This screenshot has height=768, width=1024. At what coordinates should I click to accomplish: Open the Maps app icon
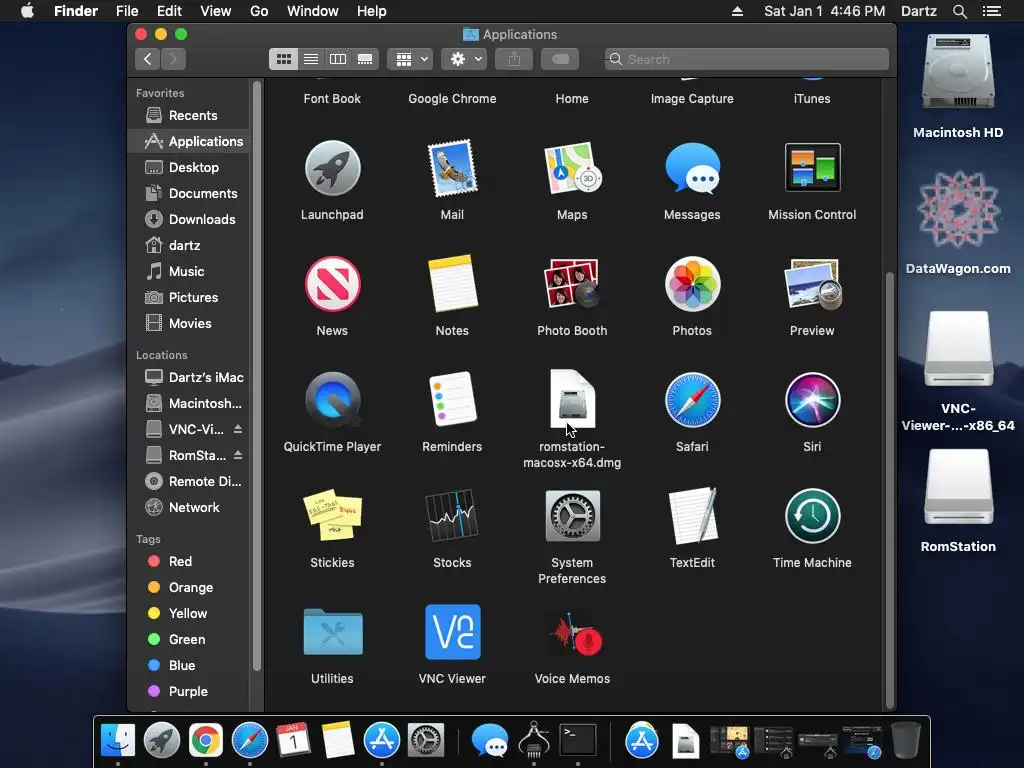(572, 168)
